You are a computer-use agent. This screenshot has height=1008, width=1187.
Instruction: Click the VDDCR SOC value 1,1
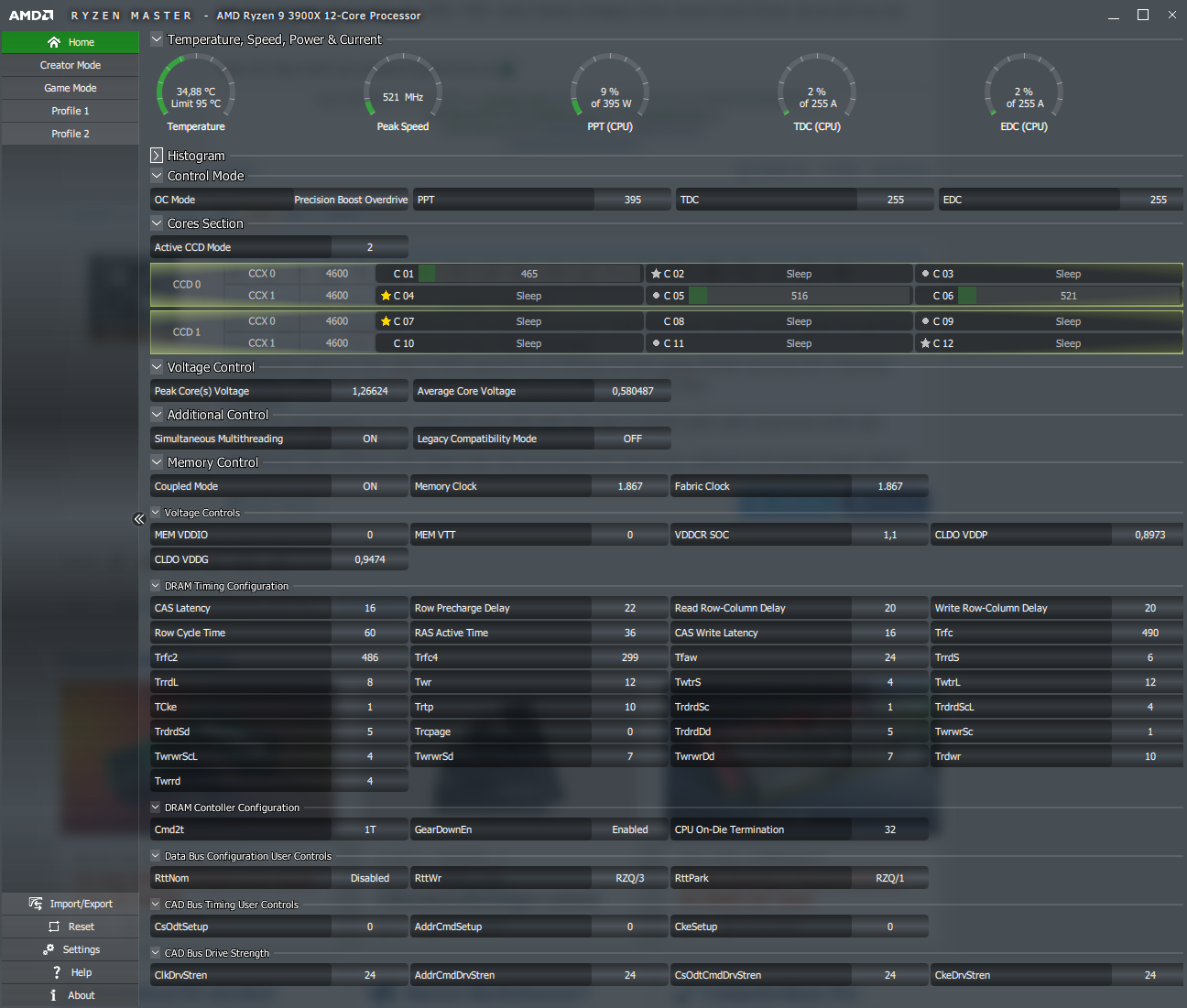[x=890, y=535]
